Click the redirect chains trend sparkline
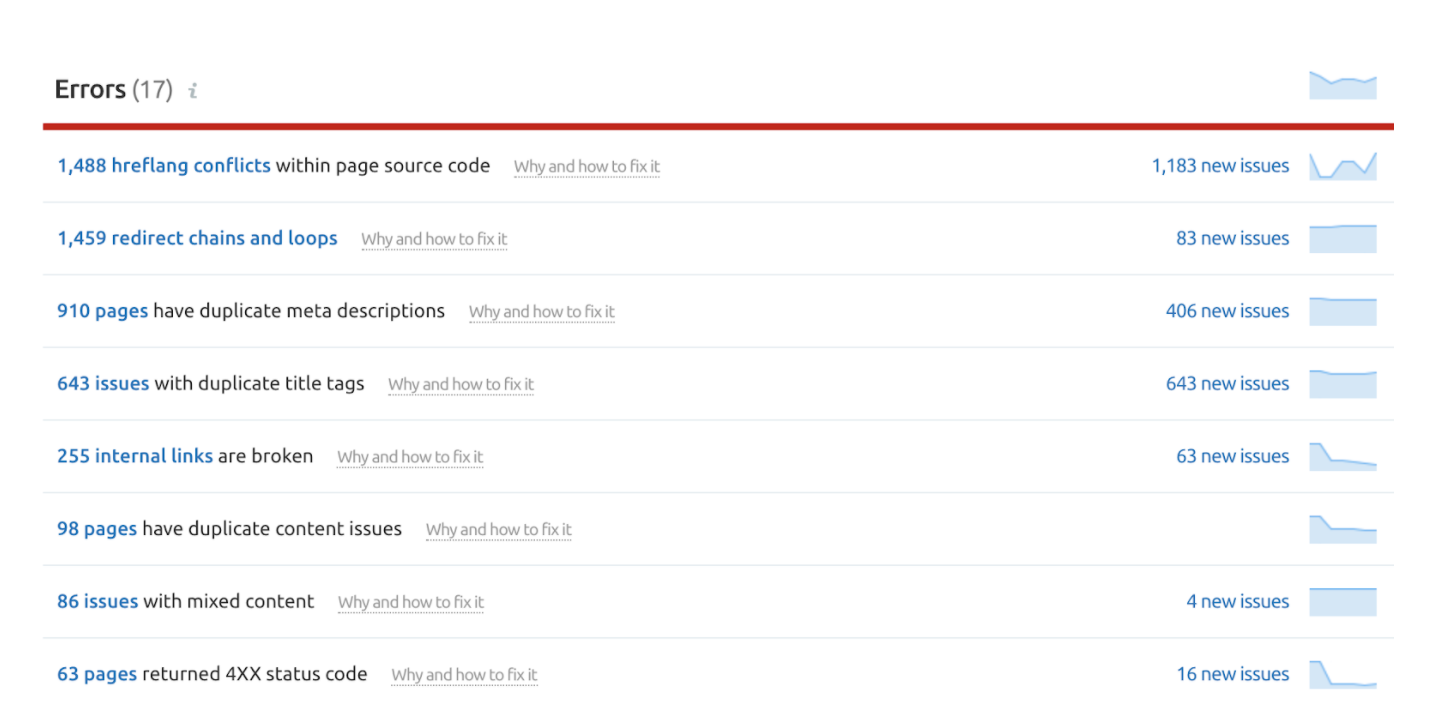 click(1342, 238)
